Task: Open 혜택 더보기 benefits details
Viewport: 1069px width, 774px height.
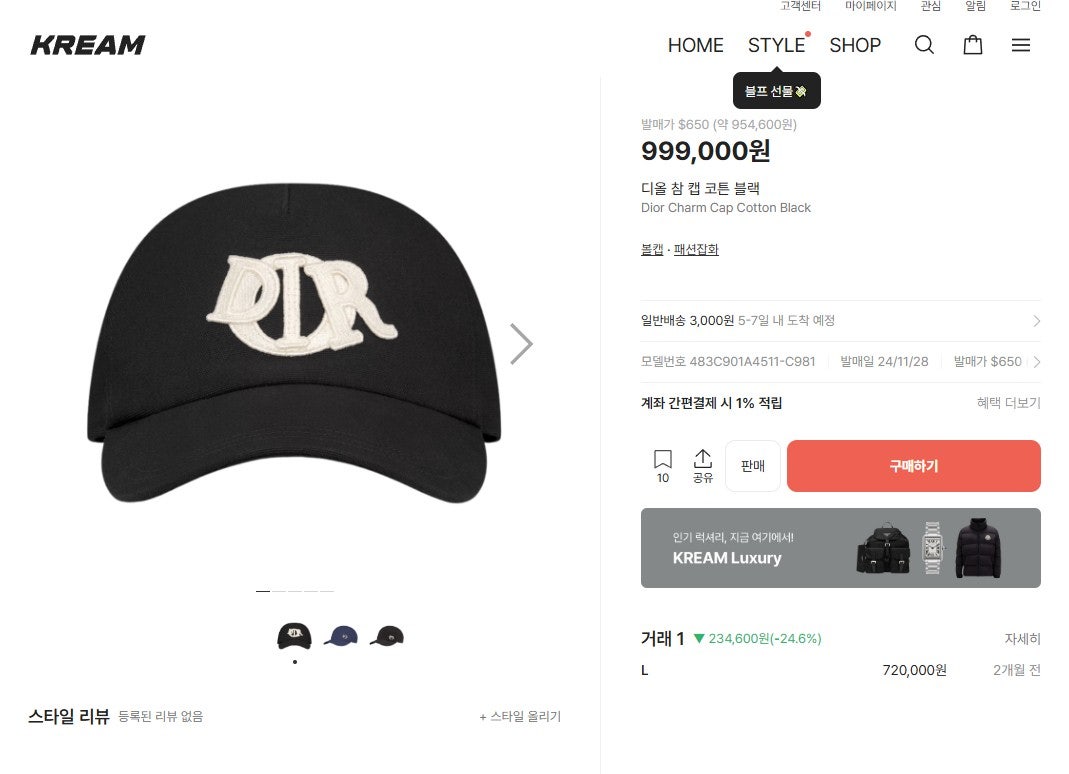Action: (x=1008, y=403)
